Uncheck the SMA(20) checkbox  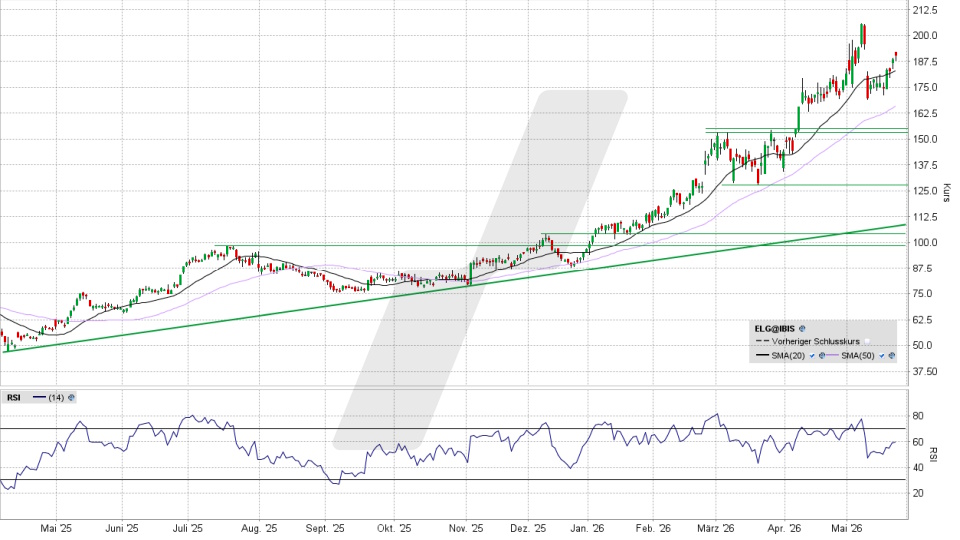coord(812,356)
